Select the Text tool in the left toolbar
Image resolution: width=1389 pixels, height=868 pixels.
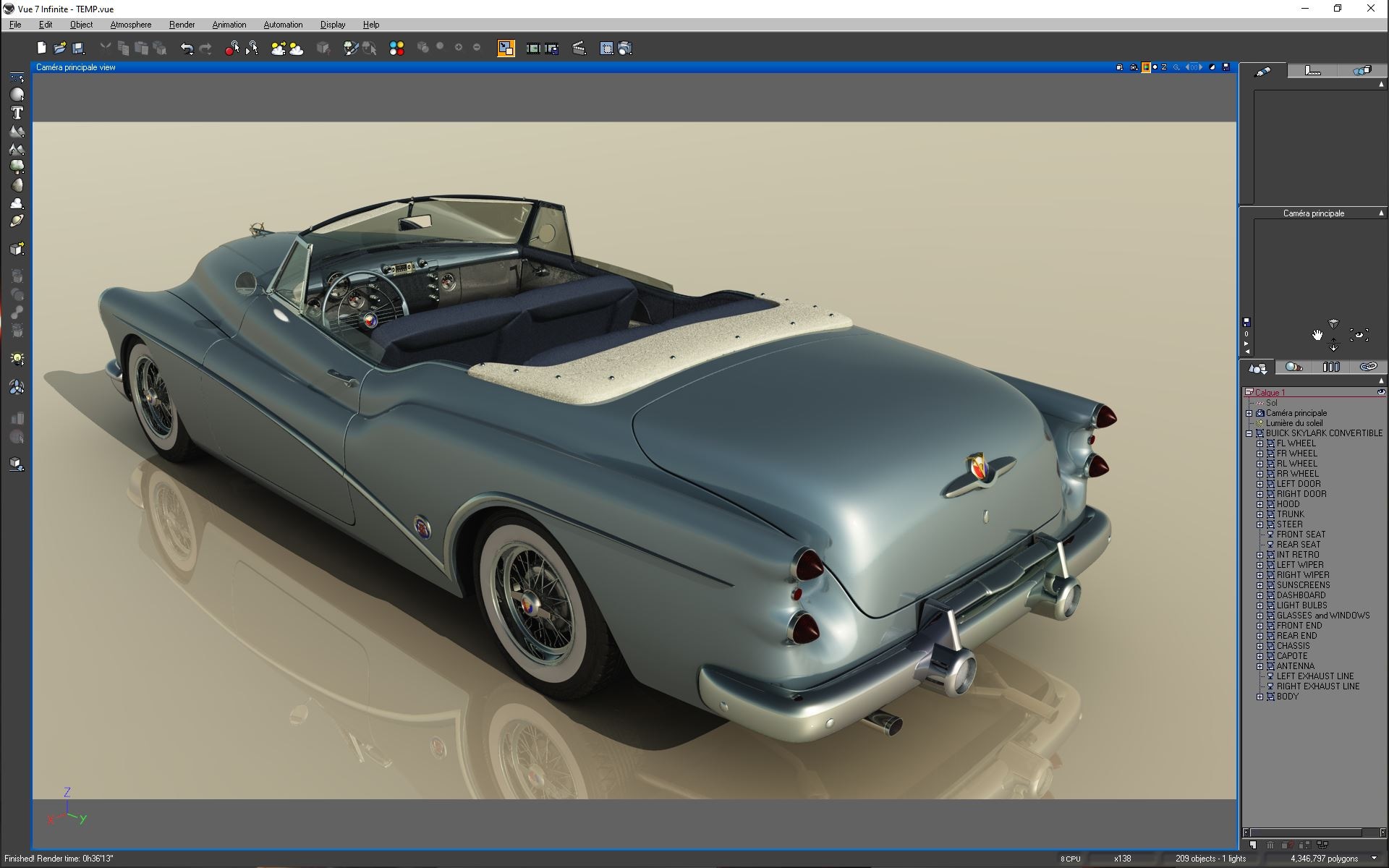[x=16, y=114]
